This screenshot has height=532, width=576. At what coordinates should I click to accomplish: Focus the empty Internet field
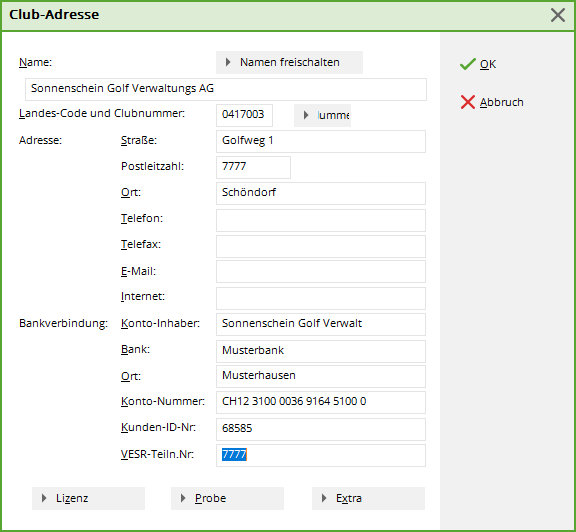click(321, 298)
